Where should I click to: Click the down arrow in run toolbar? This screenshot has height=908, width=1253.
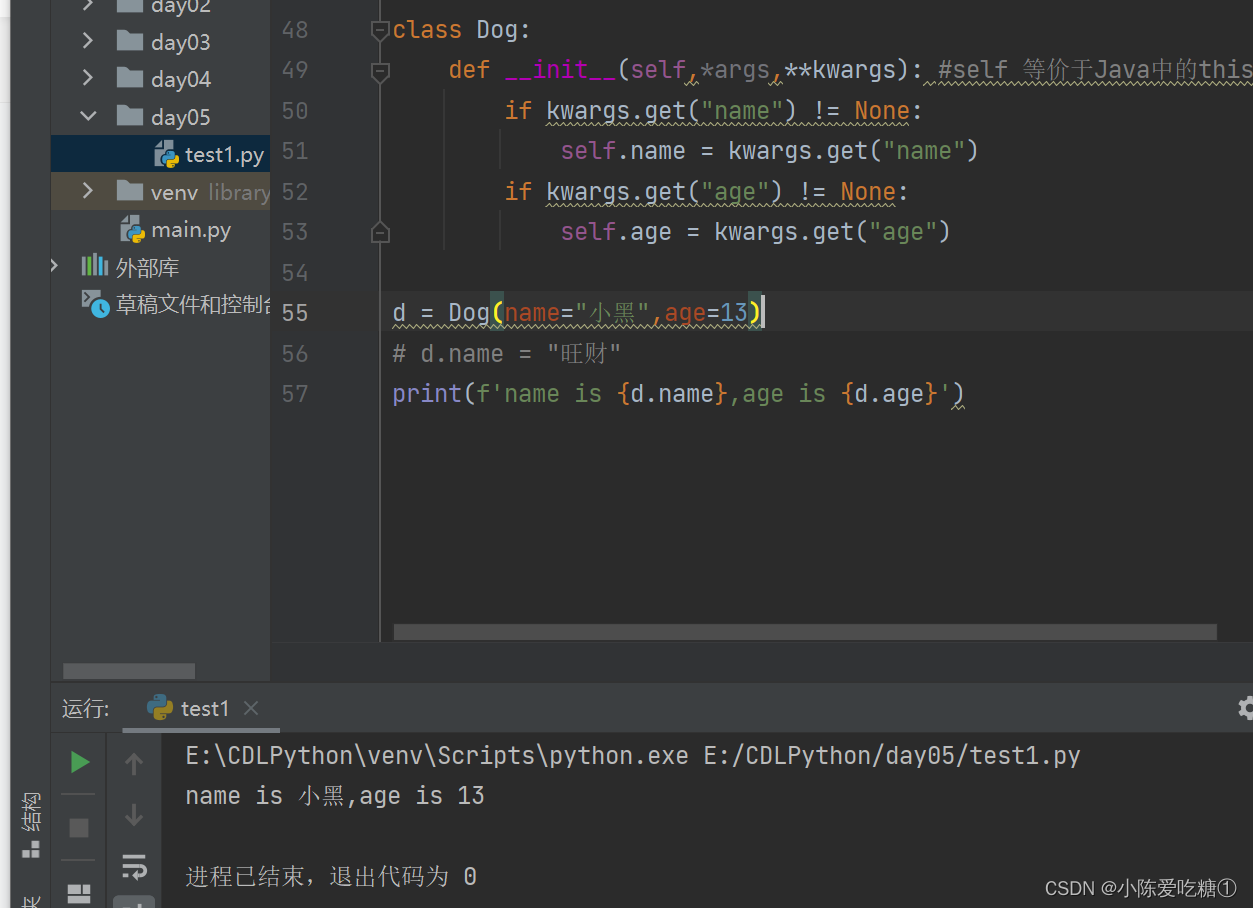point(134,815)
